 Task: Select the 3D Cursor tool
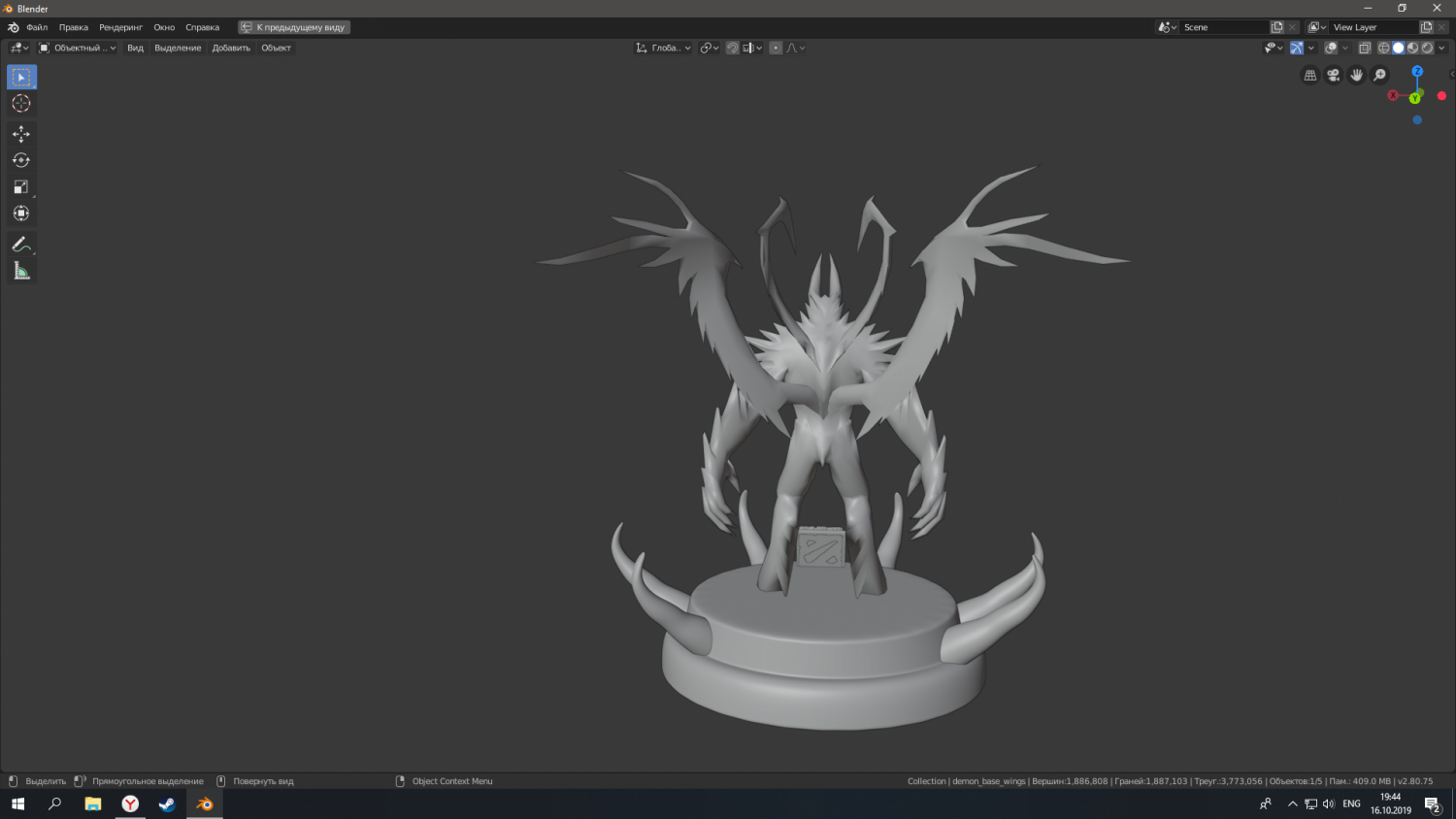click(21, 104)
